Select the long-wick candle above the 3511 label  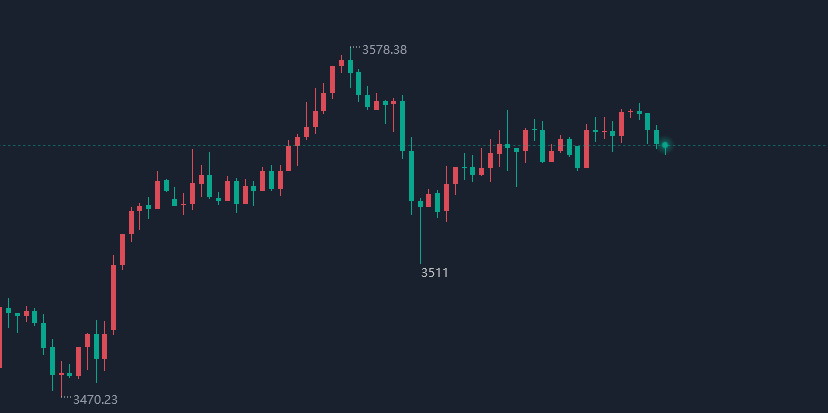point(420,204)
